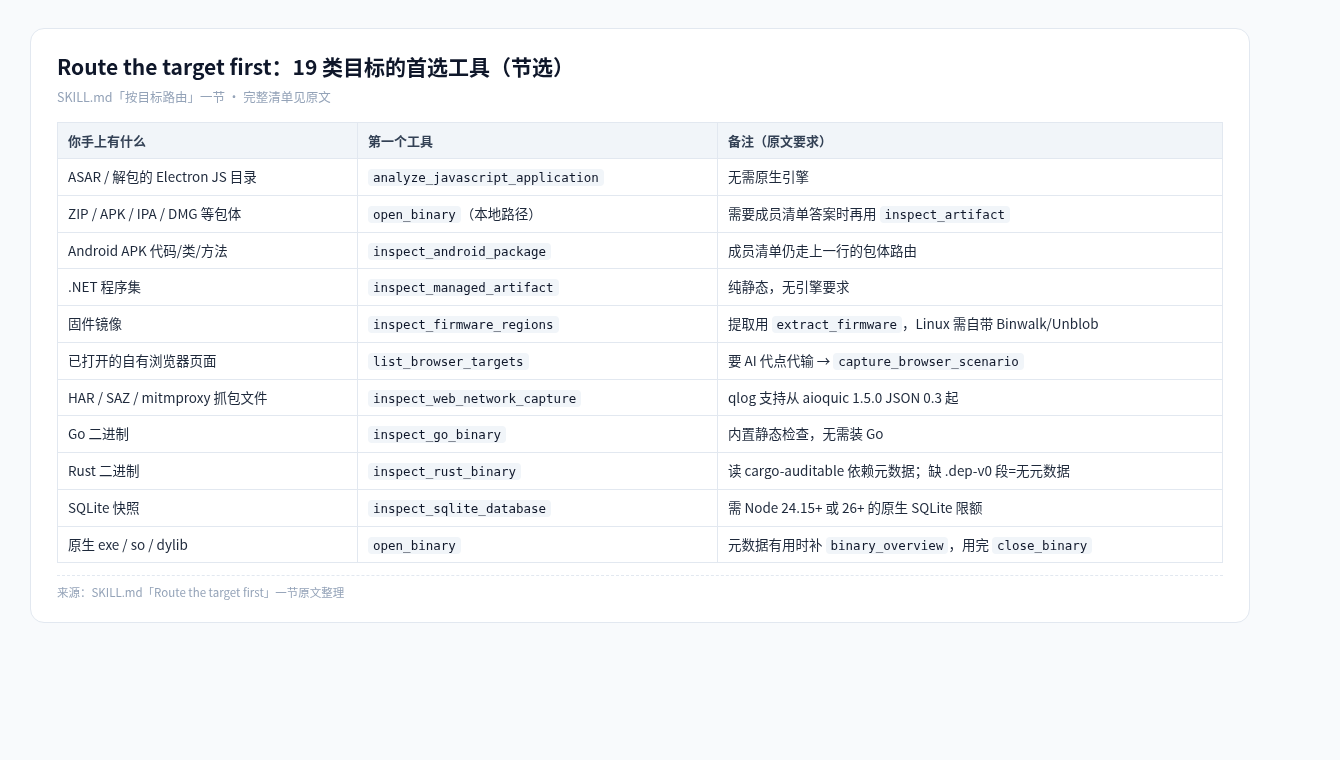Click open_binary in the ZIP/APK row
Image resolution: width=1340 pixels, height=760 pixels.
click(x=414, y=215)
